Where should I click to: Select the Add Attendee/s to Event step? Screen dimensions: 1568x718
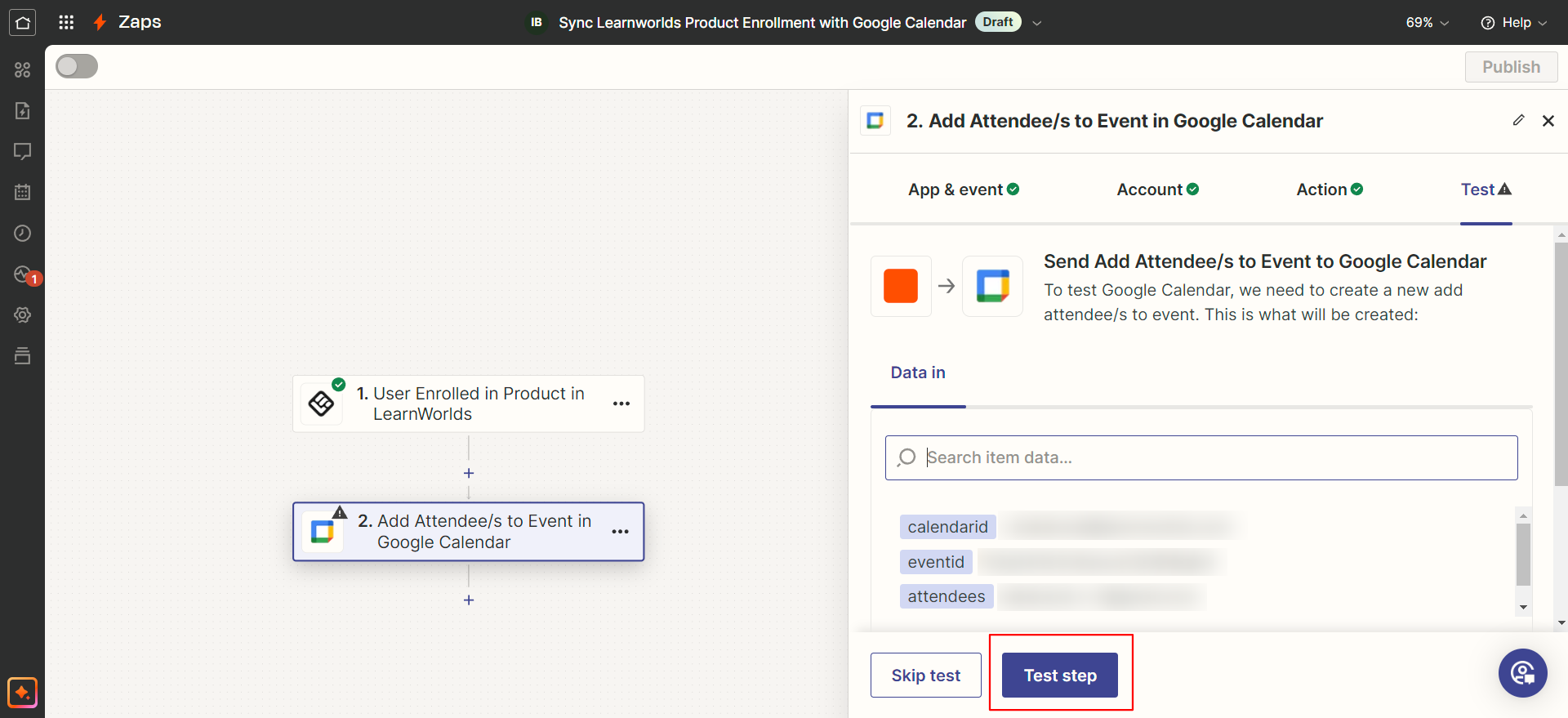(469, 532)
